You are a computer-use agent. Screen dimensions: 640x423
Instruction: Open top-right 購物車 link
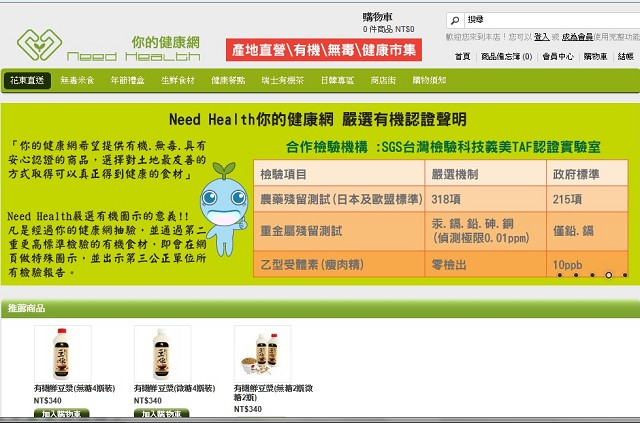click(595, 57)
